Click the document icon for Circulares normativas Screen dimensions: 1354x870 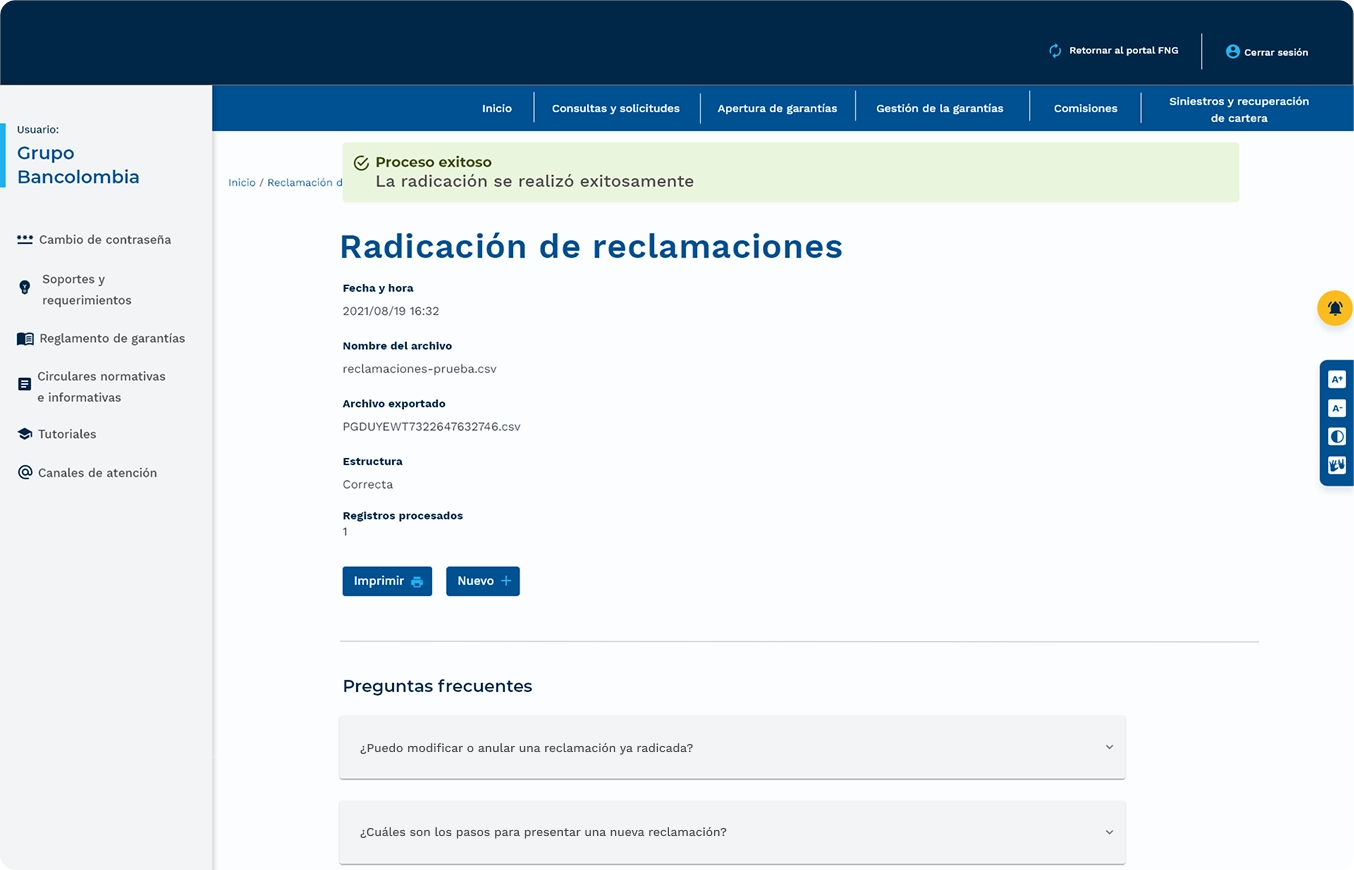[x=25, y=384]
